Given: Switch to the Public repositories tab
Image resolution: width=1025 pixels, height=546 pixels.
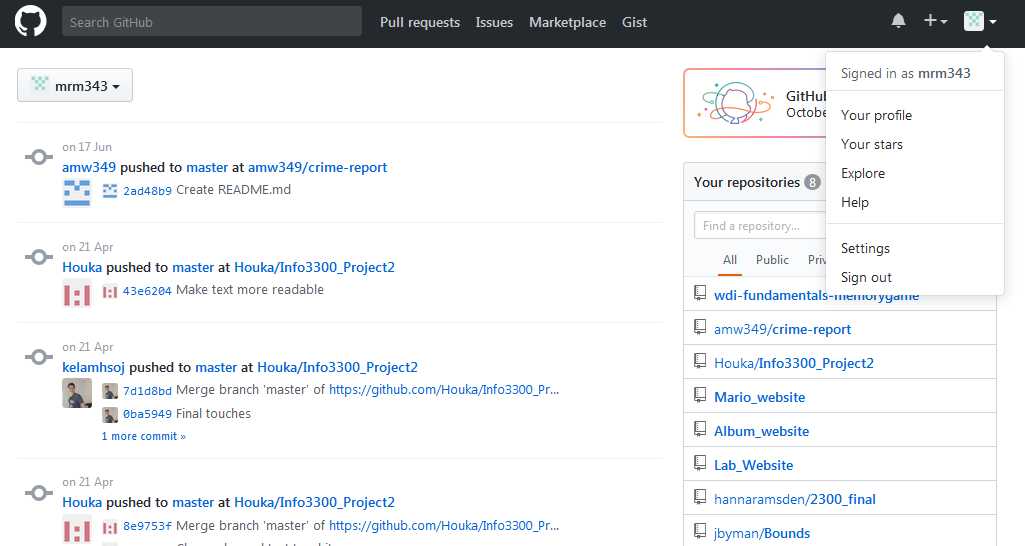Looking at the screenshot, I should coord(772,260).
